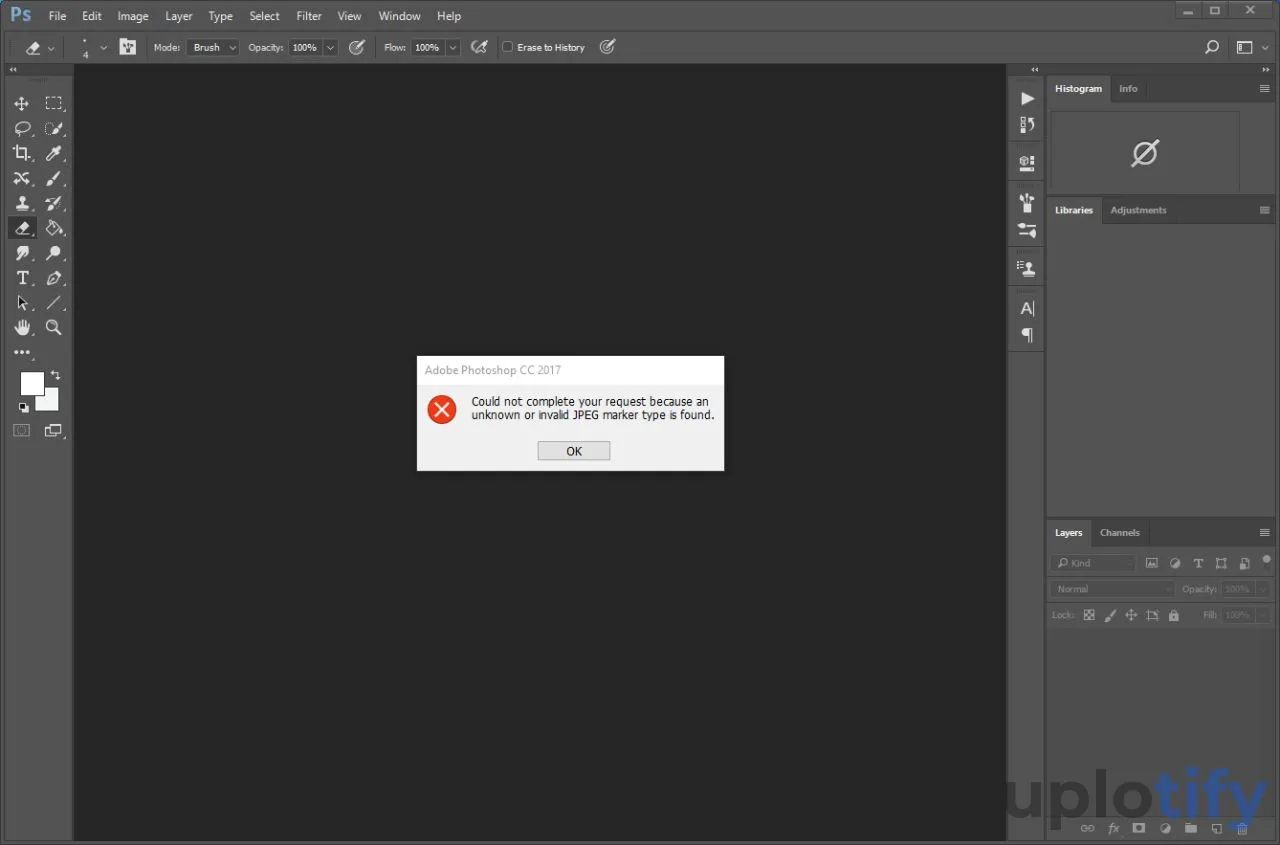Open the Actions panel play icon
This screenshot has height=845, width=1280.
pyautogui.click(x=1027, y=98)
